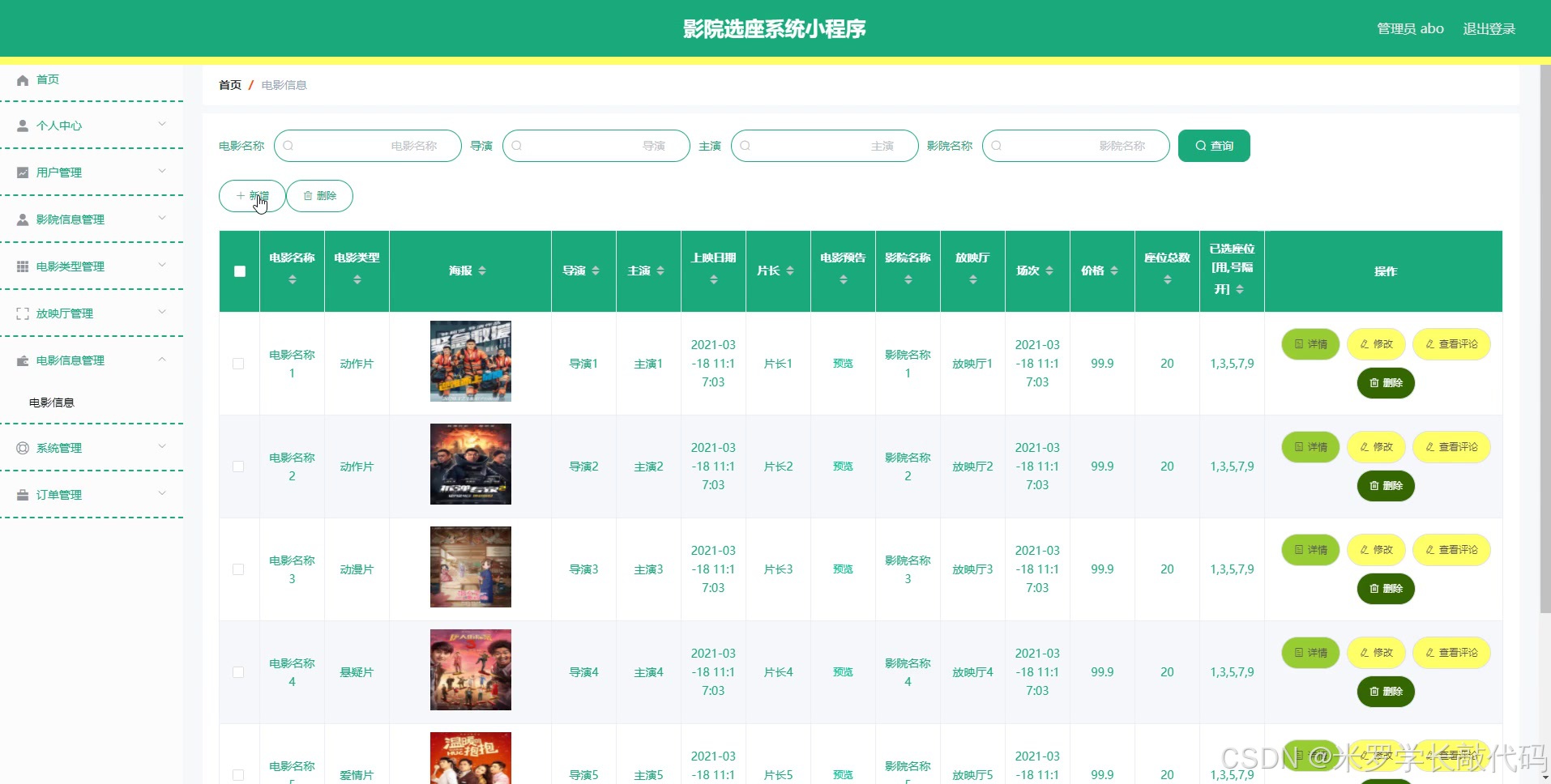Expand the 个人中心 menu chevron
The image size is (1551, 784).
click(x=162, y=124)
